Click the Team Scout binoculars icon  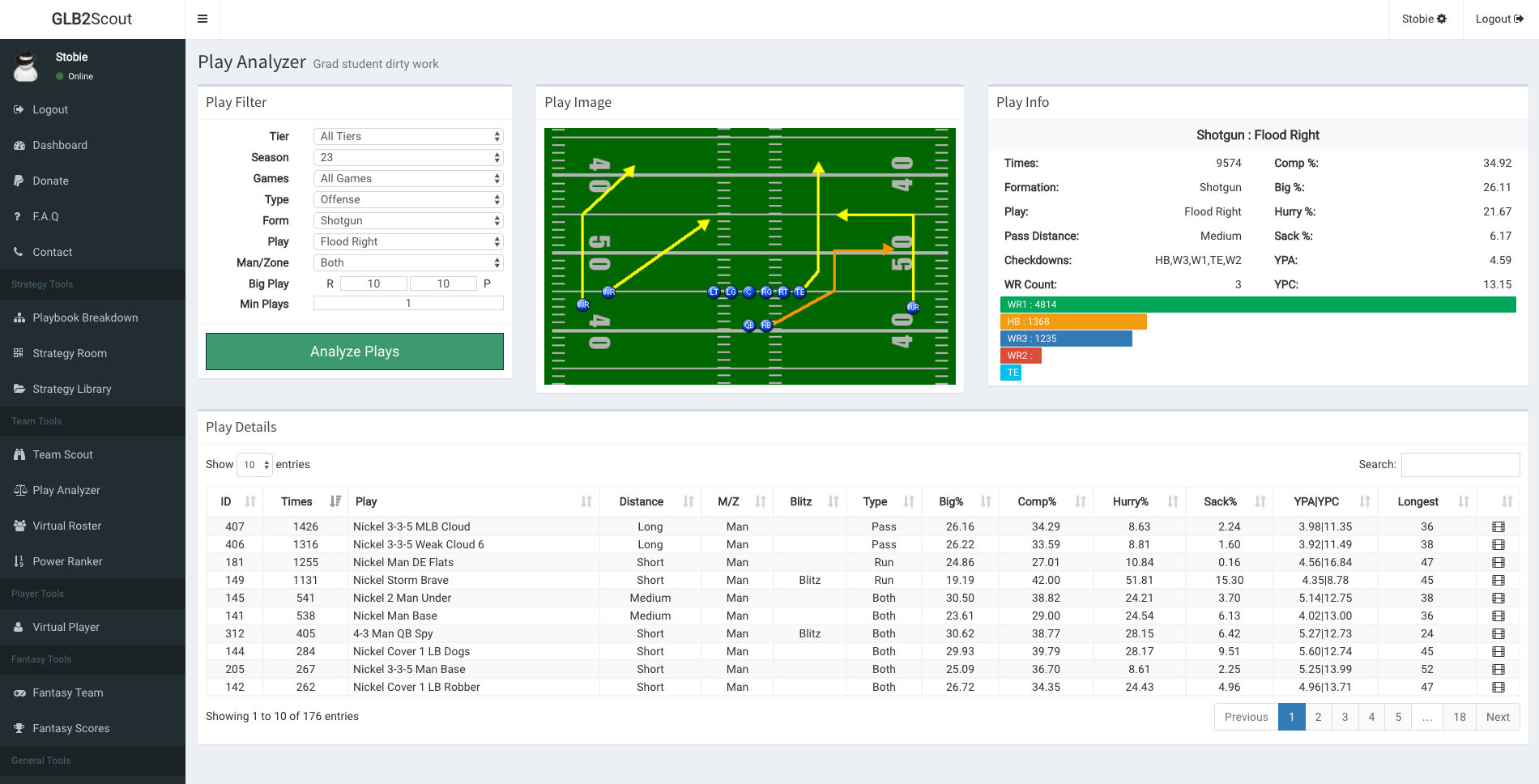(x=19, y=454)
